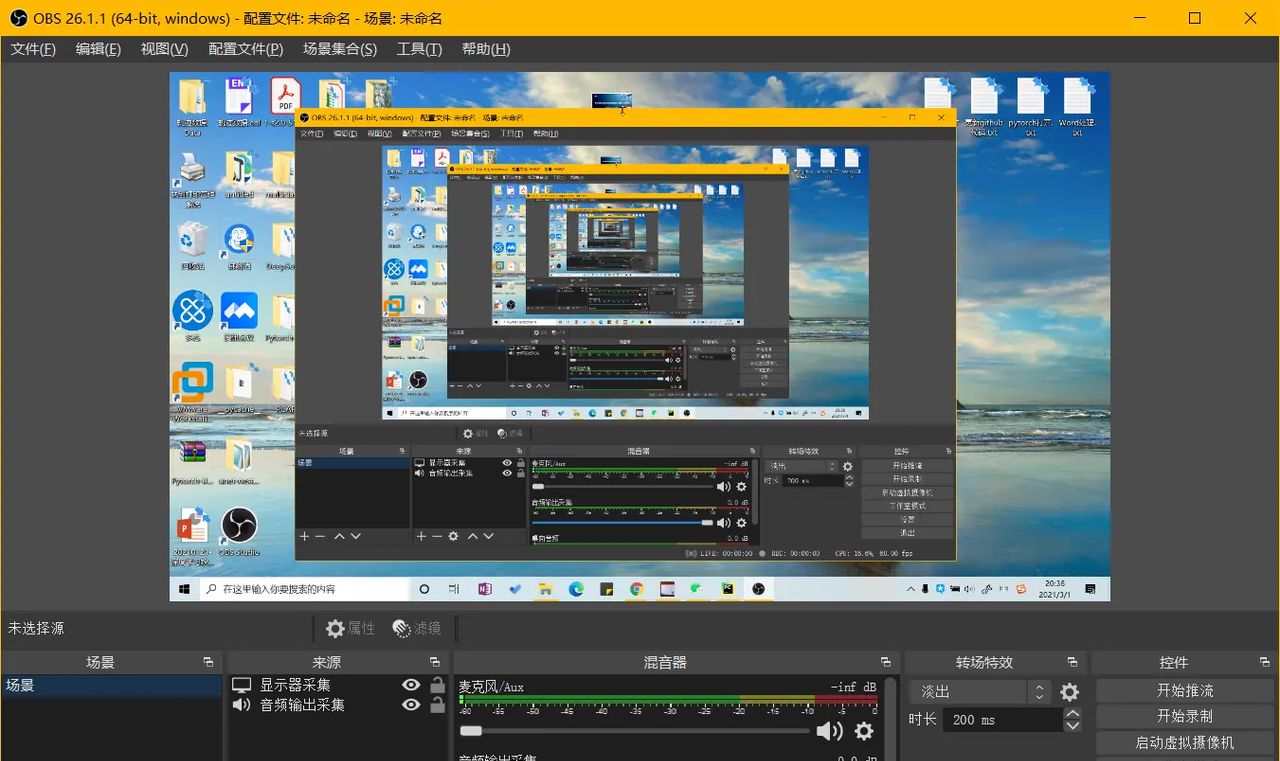Undock the 来源 panel via float icon
This screenshot has width=1280, height=761.
coord(435,662)
